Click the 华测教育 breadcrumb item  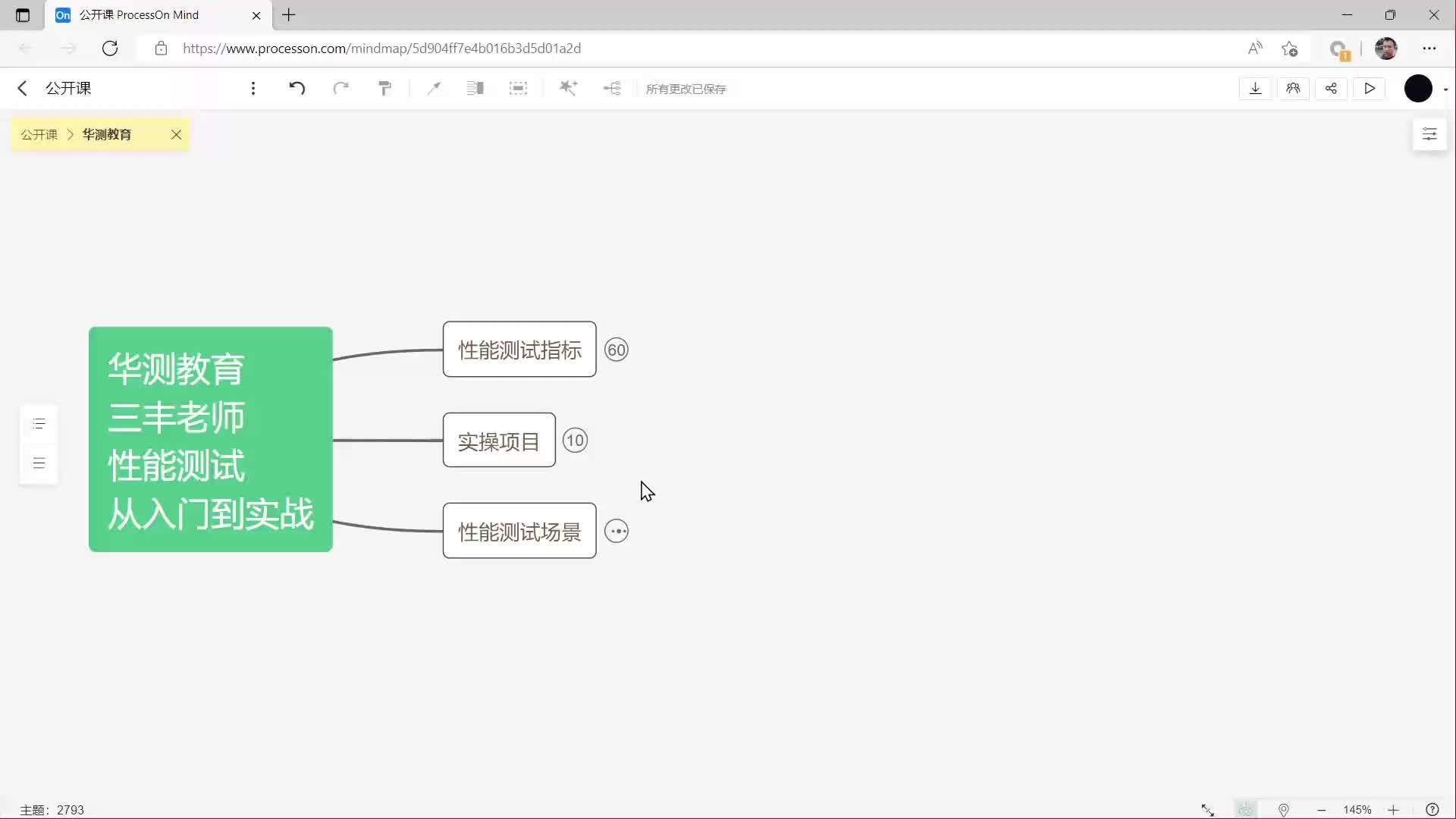click(107, 134)
